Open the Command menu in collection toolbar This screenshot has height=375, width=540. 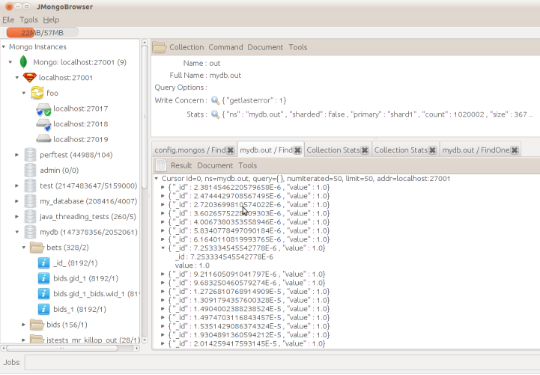[226, 47]
